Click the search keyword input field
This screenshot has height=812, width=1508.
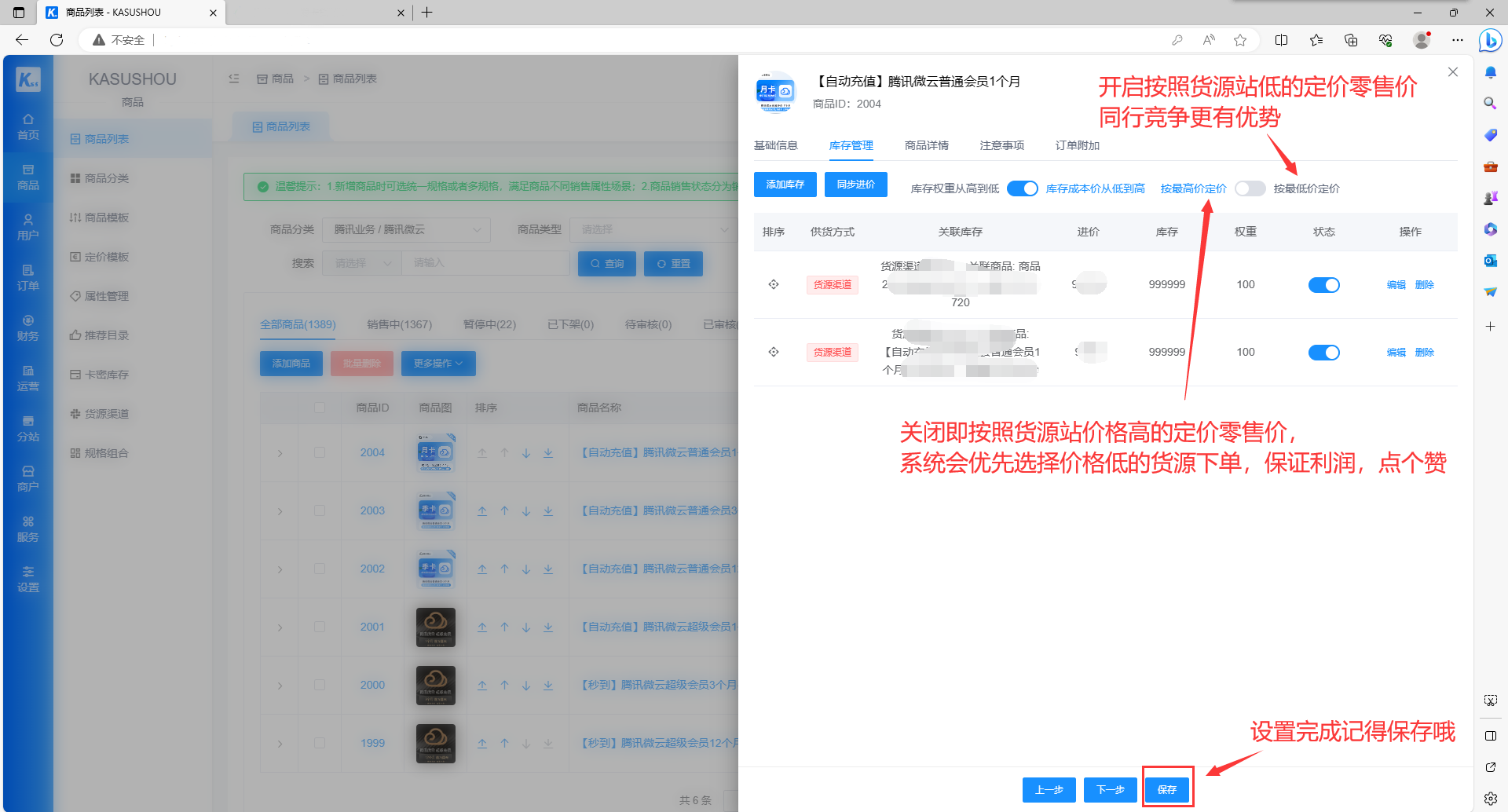pyautogui.click(x=485, y=263)
